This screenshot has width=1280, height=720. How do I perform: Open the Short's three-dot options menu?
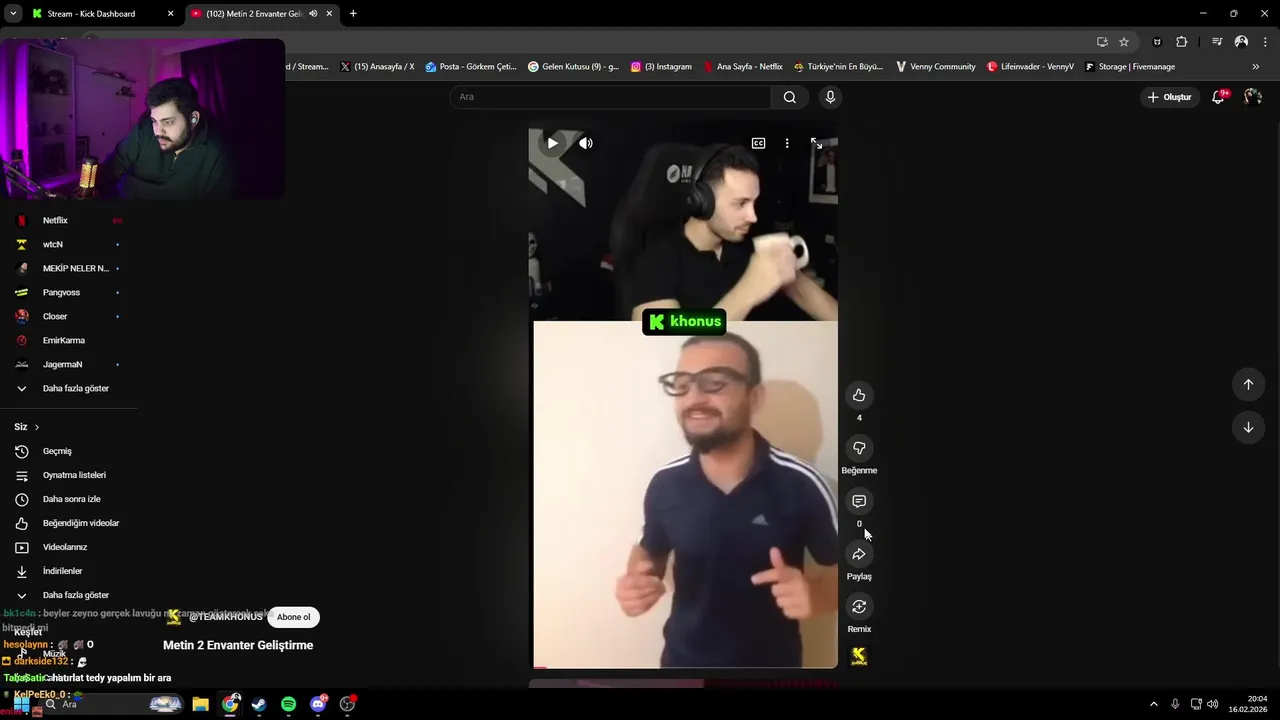[787, 143]
